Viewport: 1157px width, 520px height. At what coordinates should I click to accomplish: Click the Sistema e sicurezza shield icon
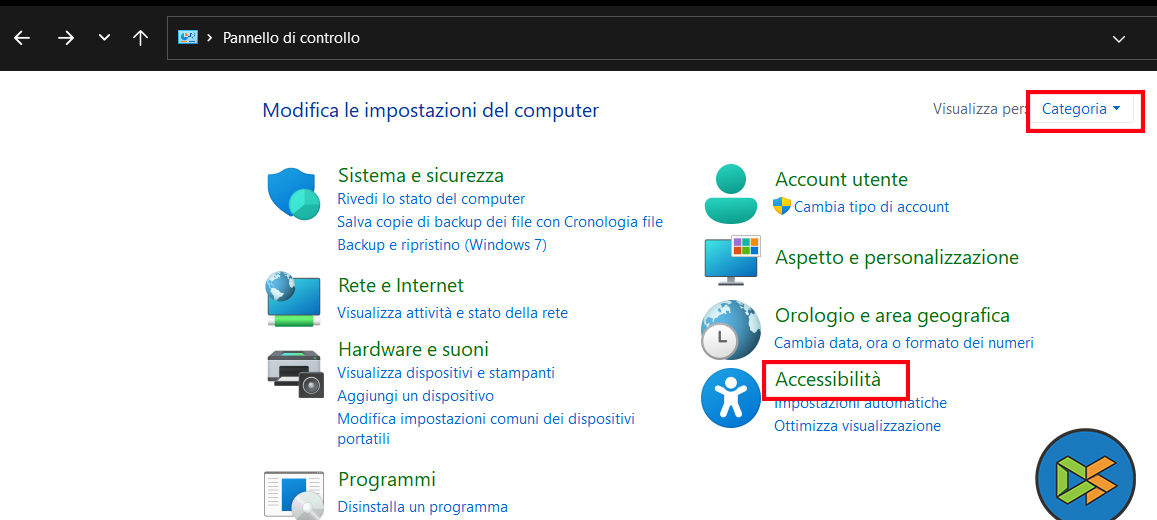(x=292, y=194)
